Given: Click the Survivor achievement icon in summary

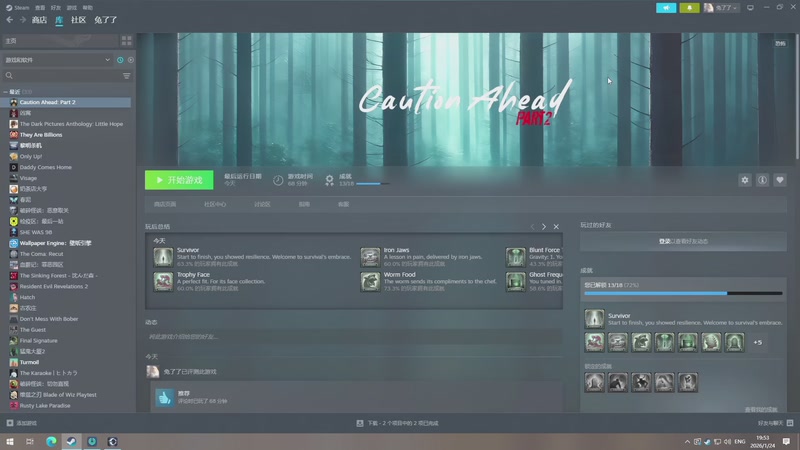Looking at the screenshot, I should (x=163, y=257).
